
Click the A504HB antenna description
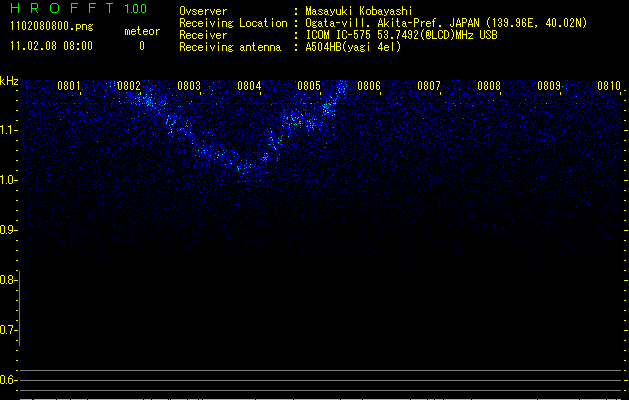click(x=353, y=47)
